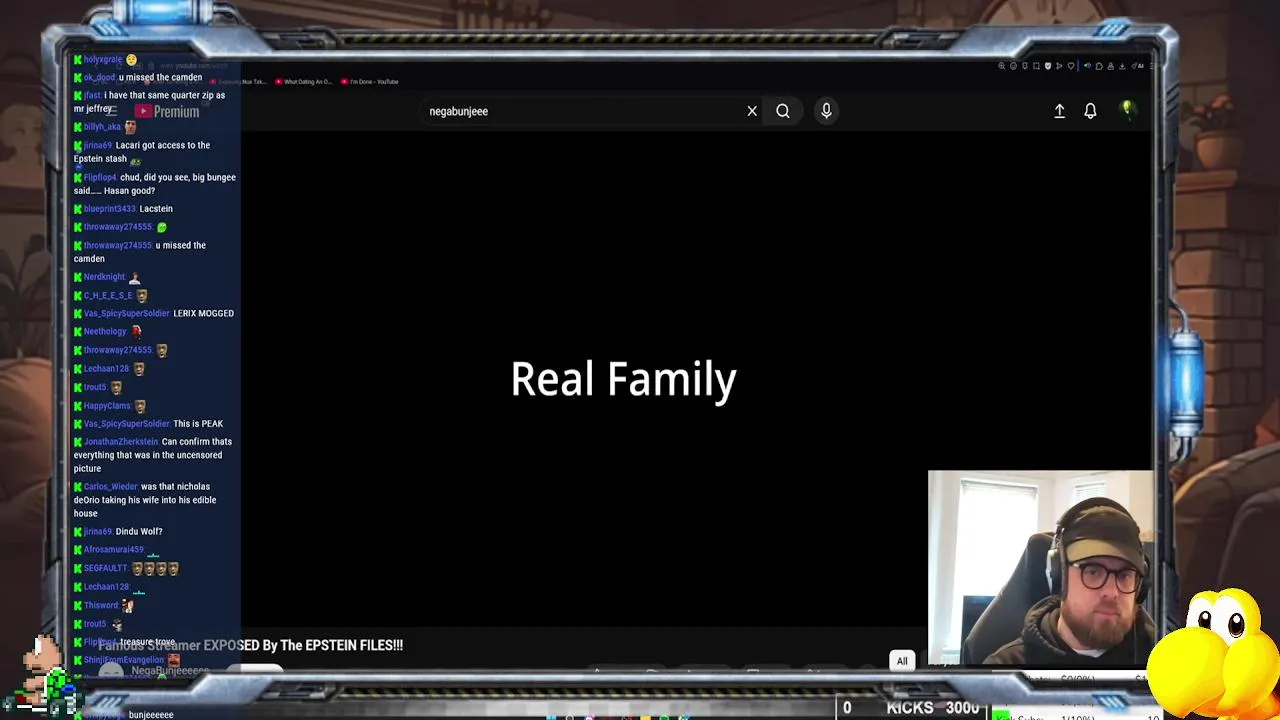1280x720 pixels.
Task: Open the YouTube hamburger guide menu
Action: pos(112,112)
